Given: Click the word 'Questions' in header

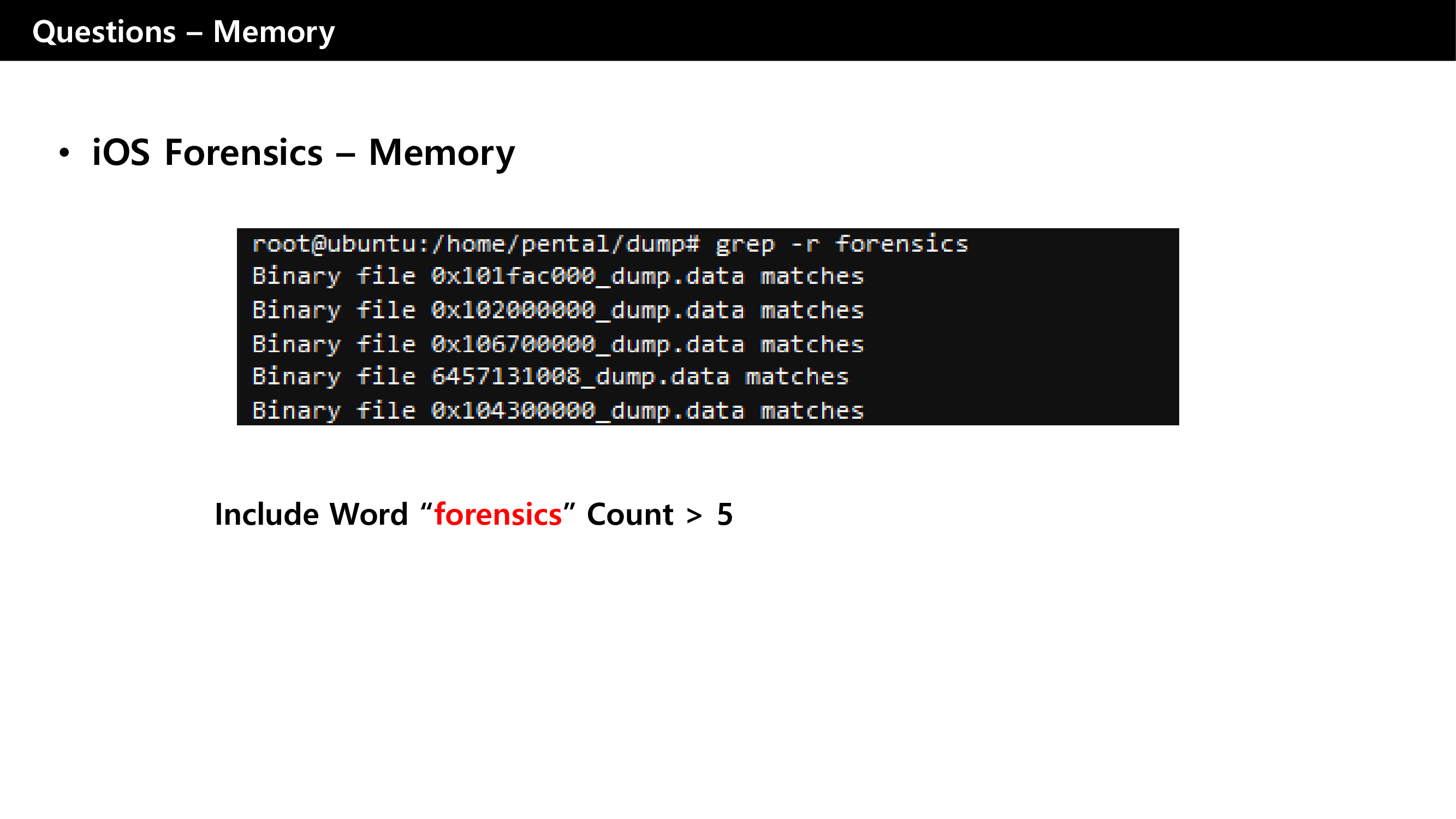Looking at the screenshot, I should [104, 32].
